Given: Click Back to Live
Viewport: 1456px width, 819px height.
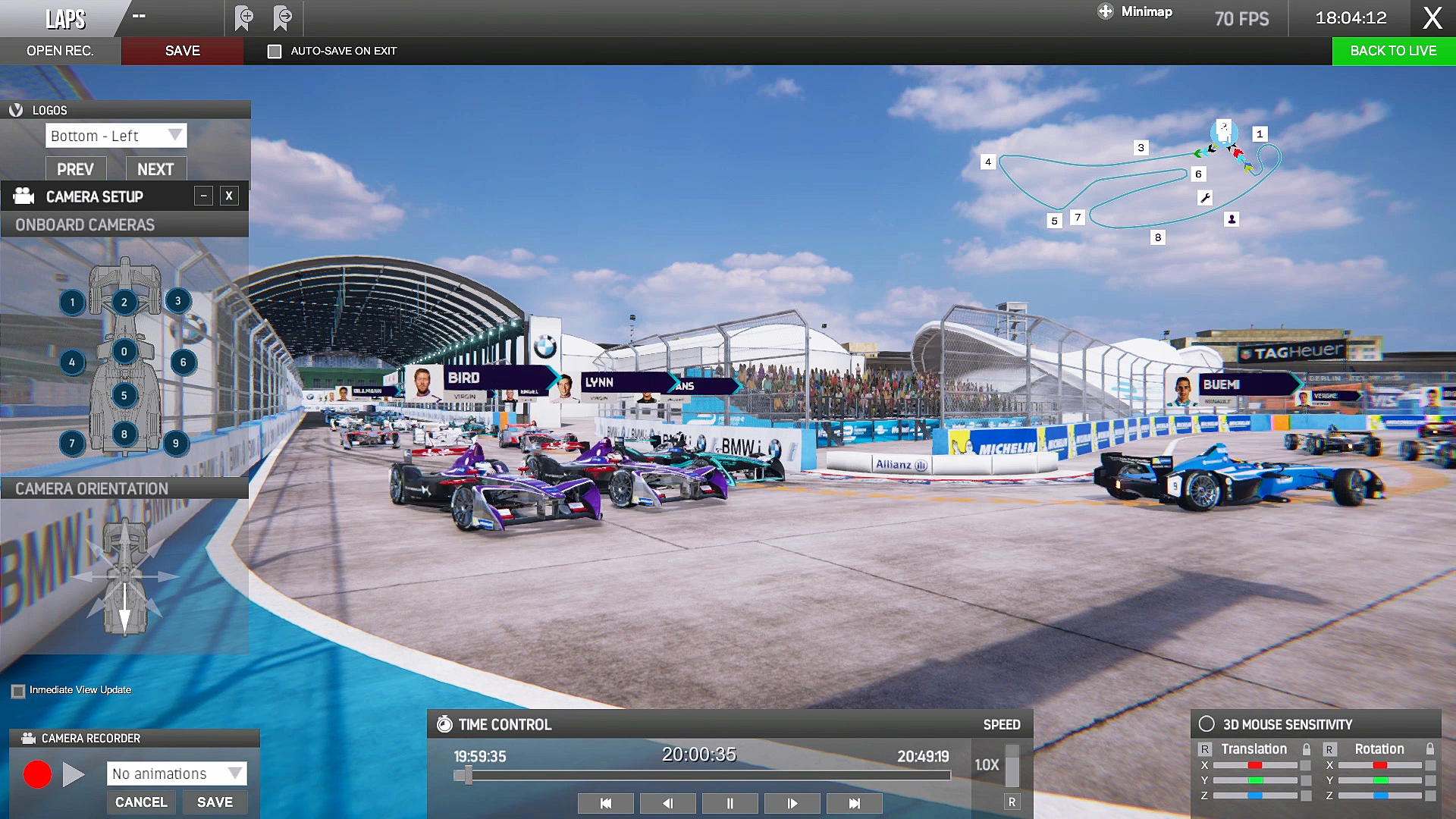Looking at the screenshot, I should (1394, 51).
